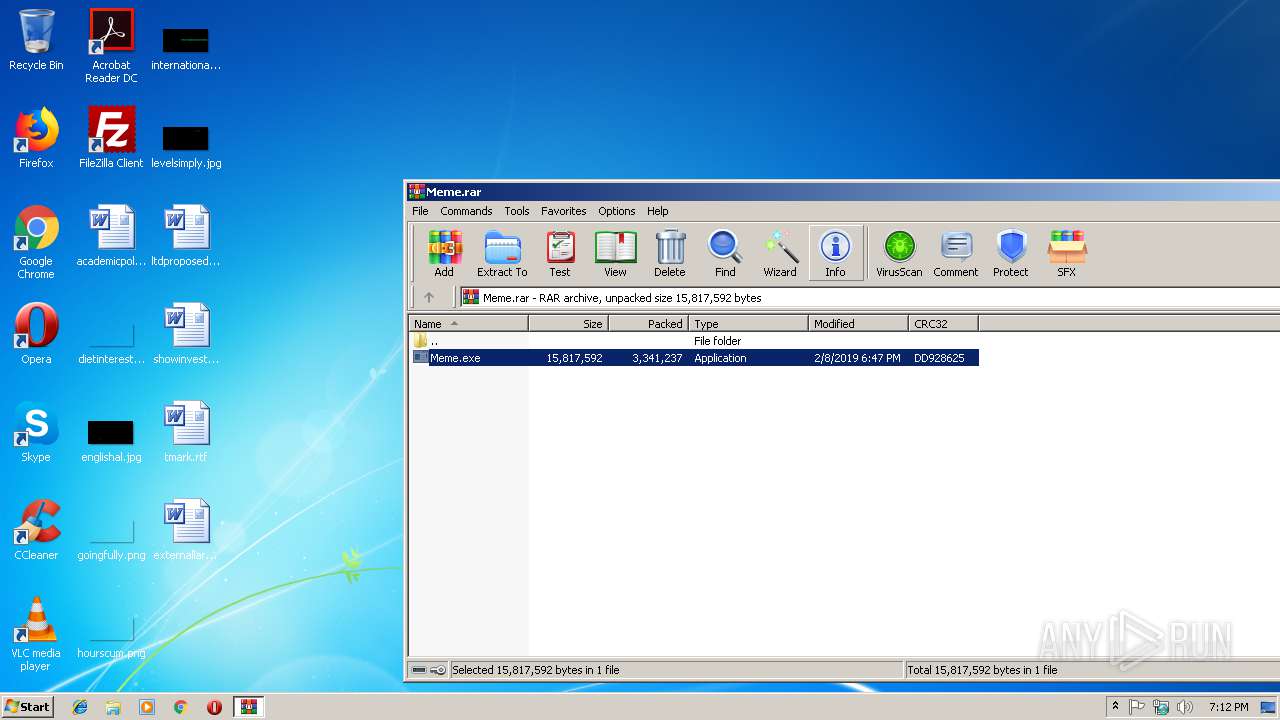The height and width of the screenshot is (720, 1280).
Task: Select the CCleaner desktop shortcut
Action: [x=36, y=530]
